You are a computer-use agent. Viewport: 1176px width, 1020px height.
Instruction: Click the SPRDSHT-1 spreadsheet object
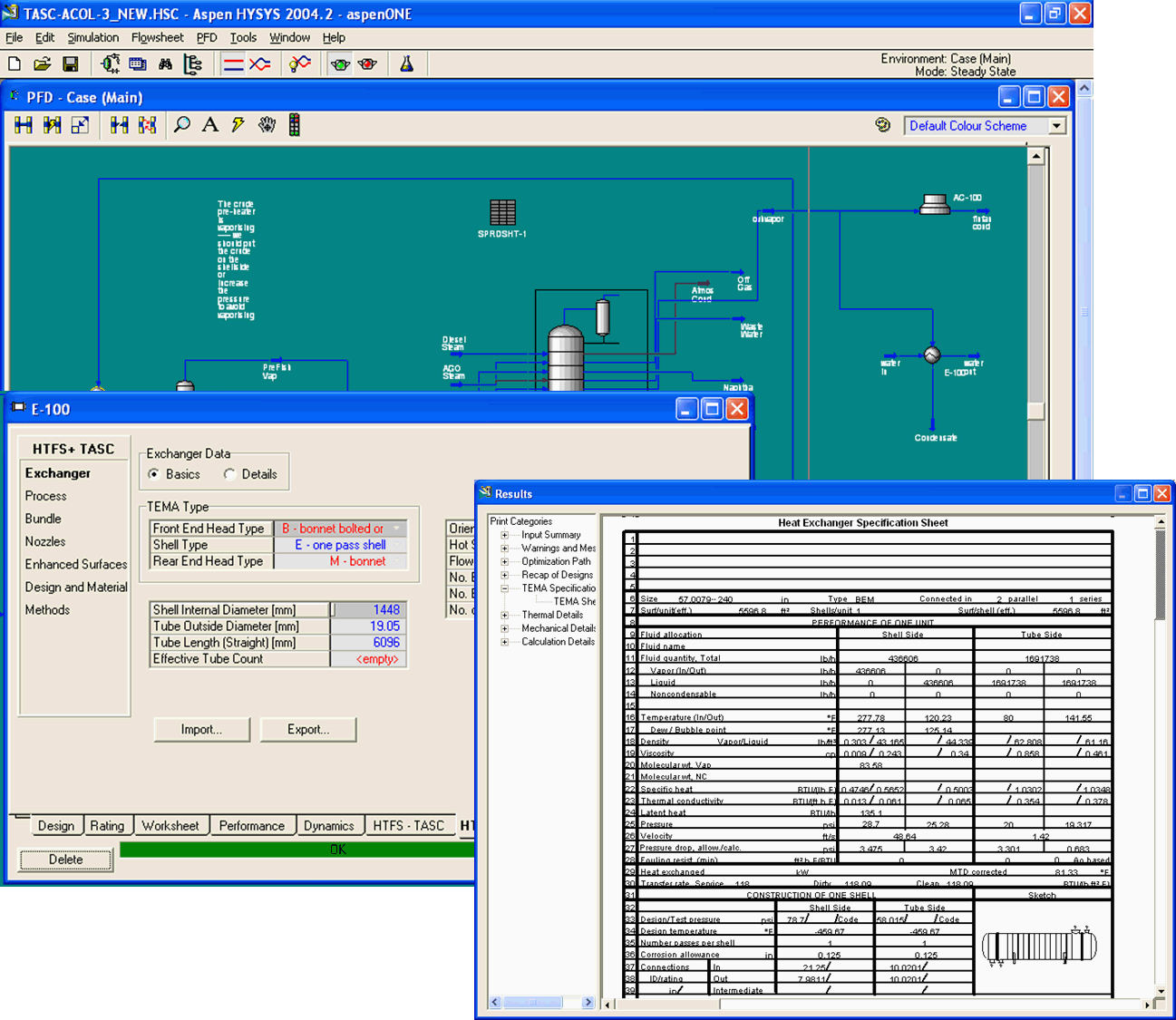click(x=502, y=212)
